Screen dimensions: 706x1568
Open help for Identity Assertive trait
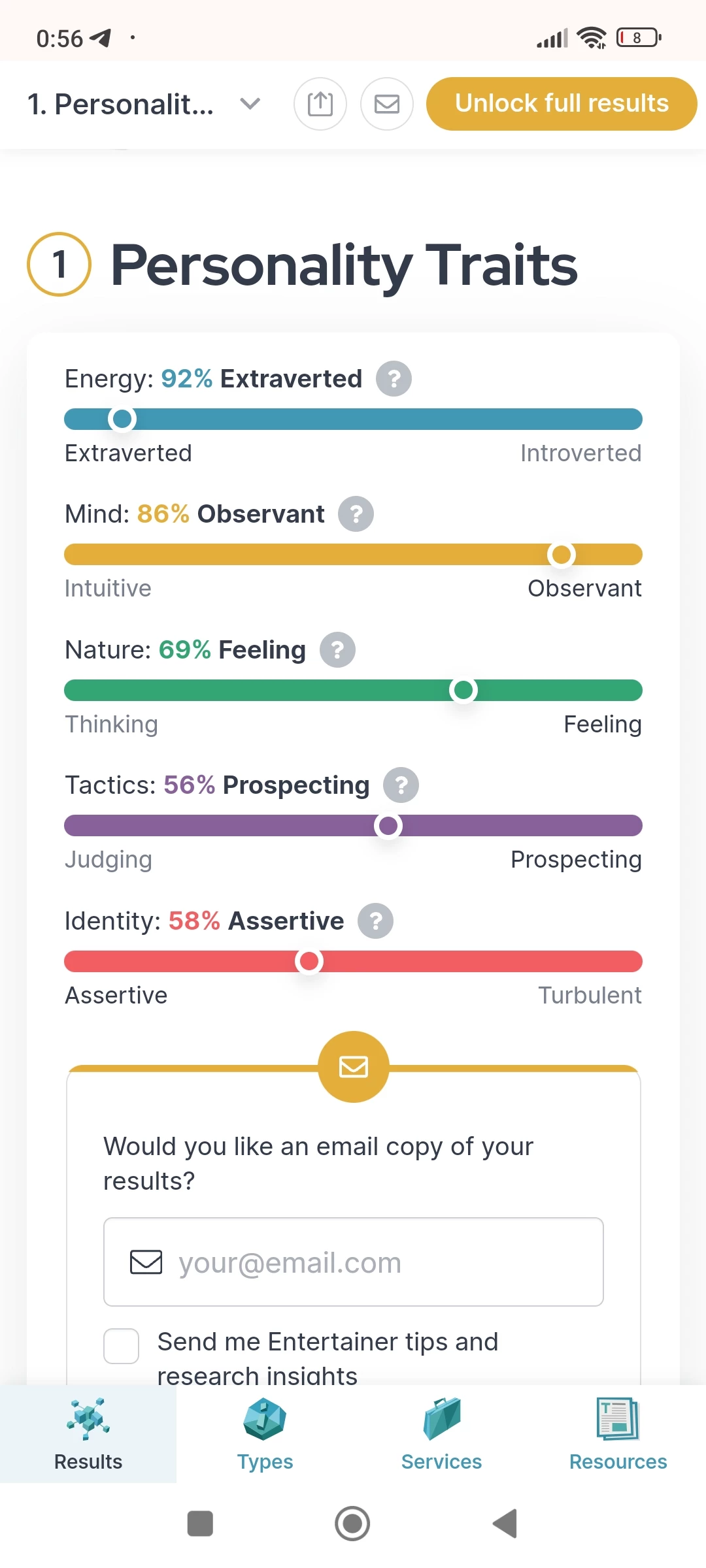point(375,921)
